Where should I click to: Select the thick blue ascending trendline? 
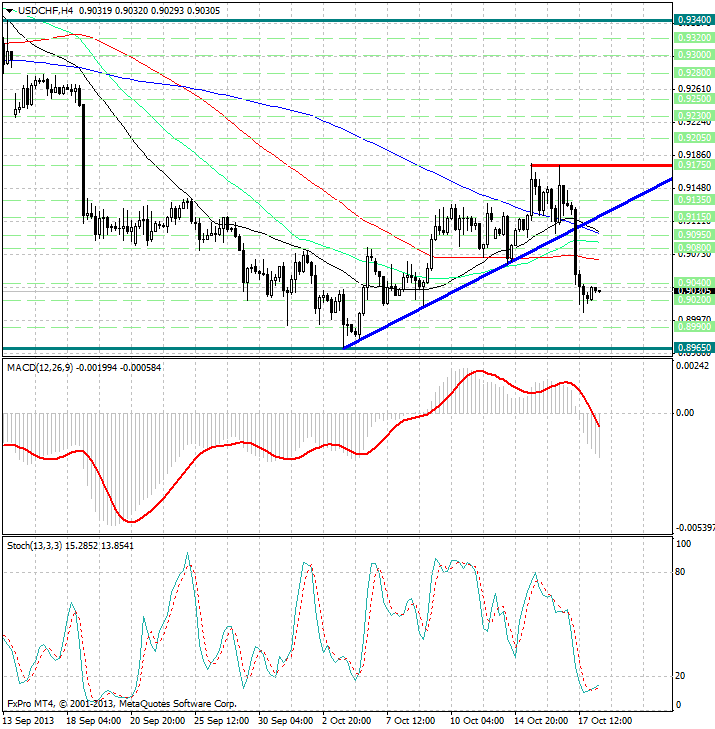508,263
